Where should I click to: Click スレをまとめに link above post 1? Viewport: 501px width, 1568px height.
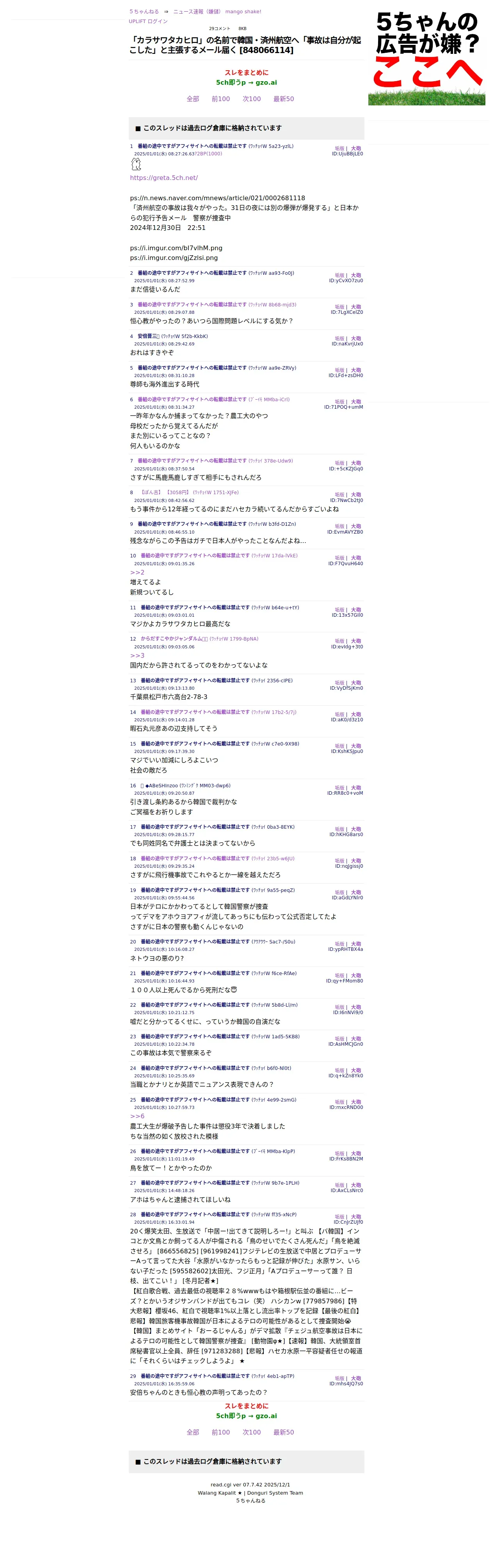(x=247, y=73)
